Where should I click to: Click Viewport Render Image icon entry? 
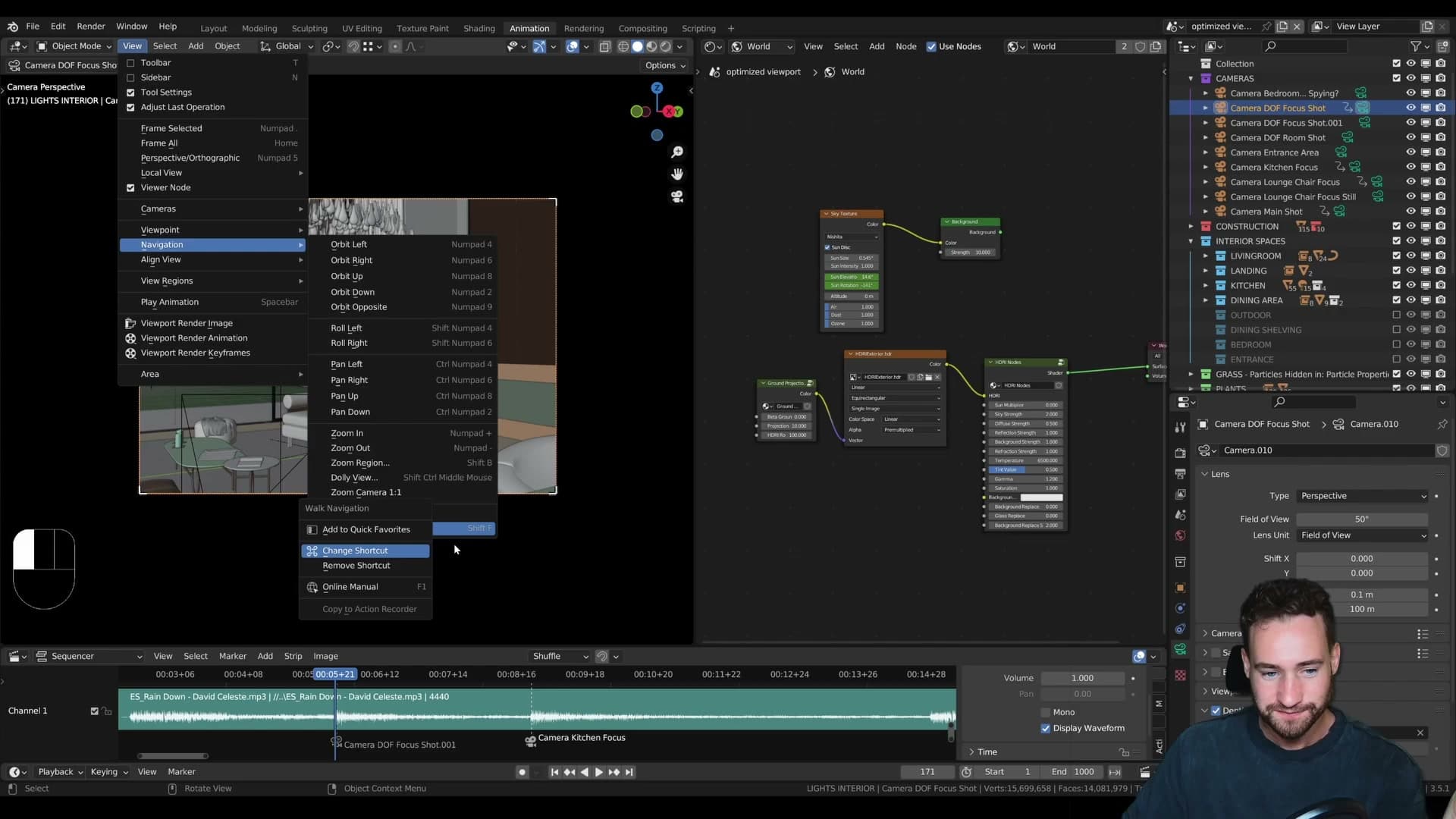pyautogui.click(x=130, y=323)
